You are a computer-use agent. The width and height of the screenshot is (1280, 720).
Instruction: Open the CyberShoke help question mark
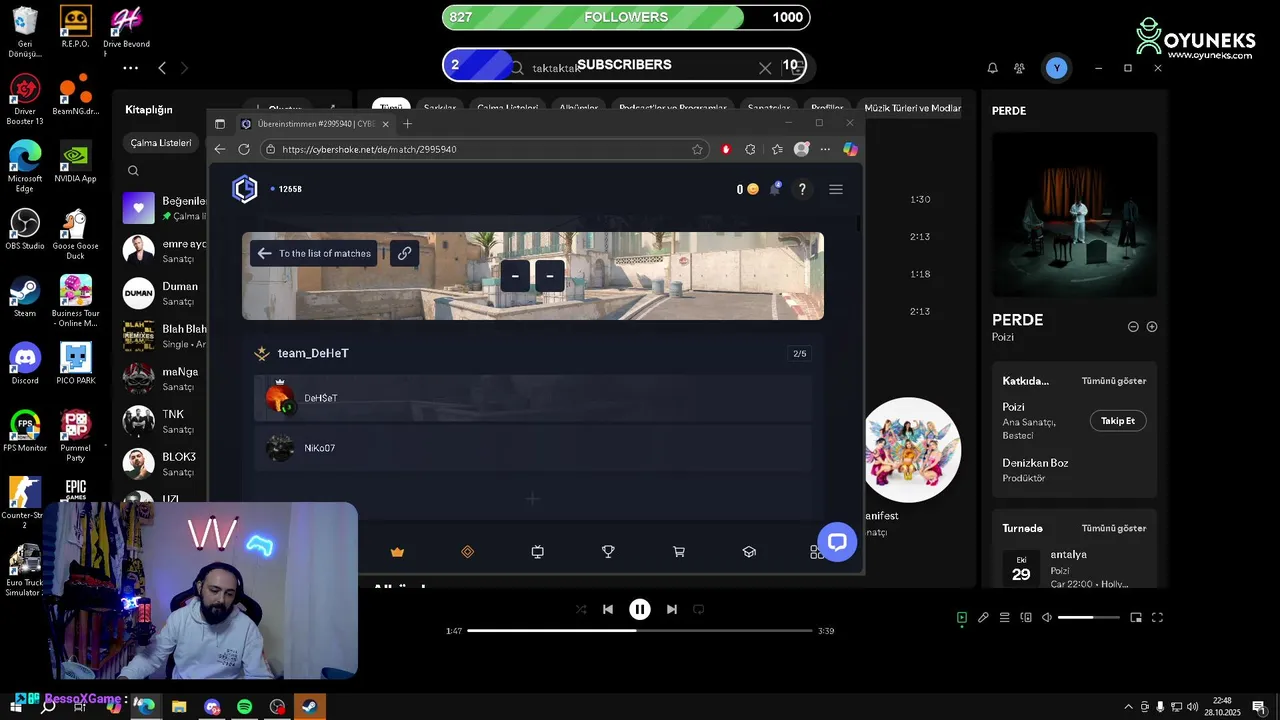802,189
